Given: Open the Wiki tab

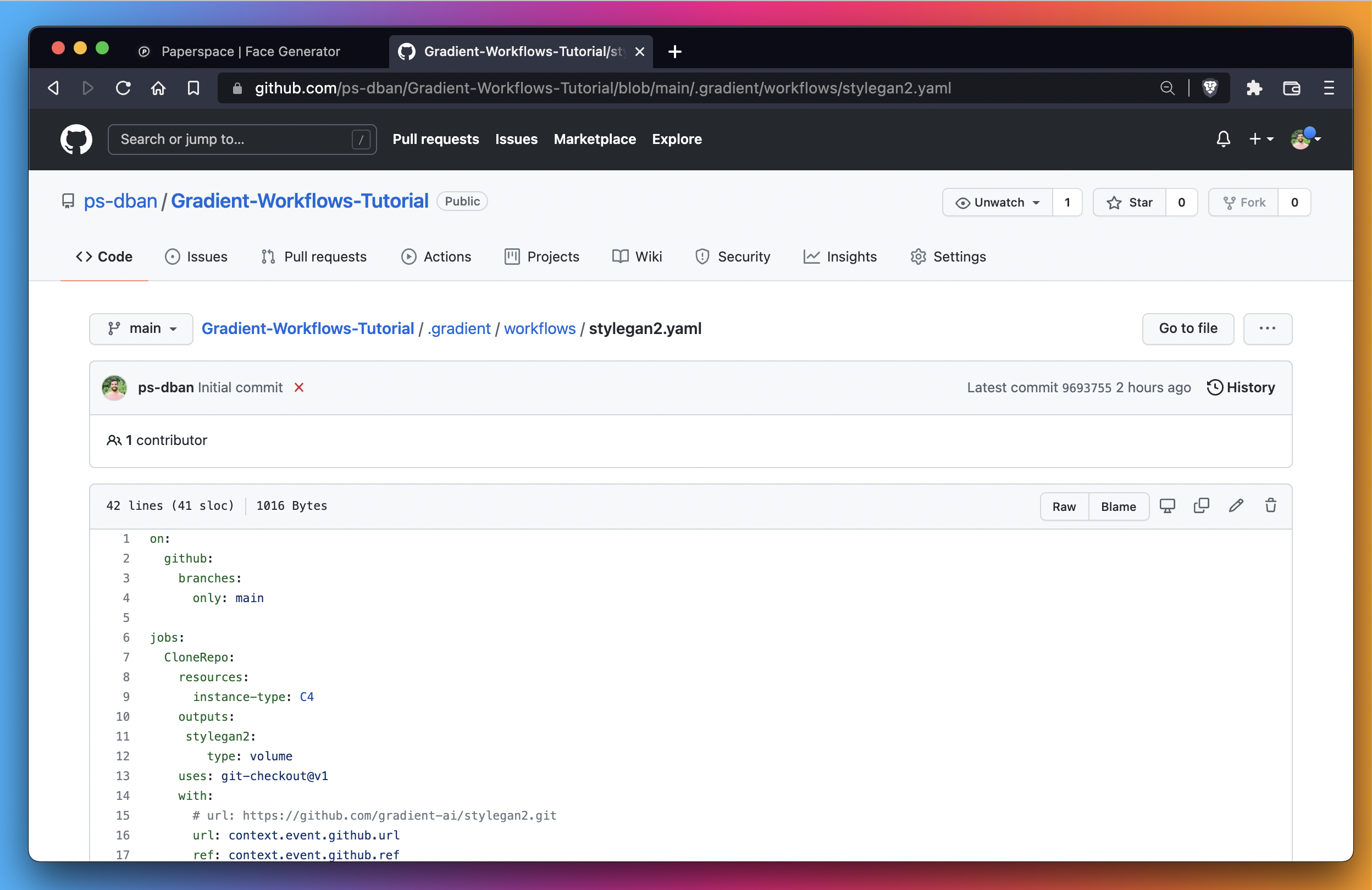Looking at the screenshot, I should click(x=637, y=257).
